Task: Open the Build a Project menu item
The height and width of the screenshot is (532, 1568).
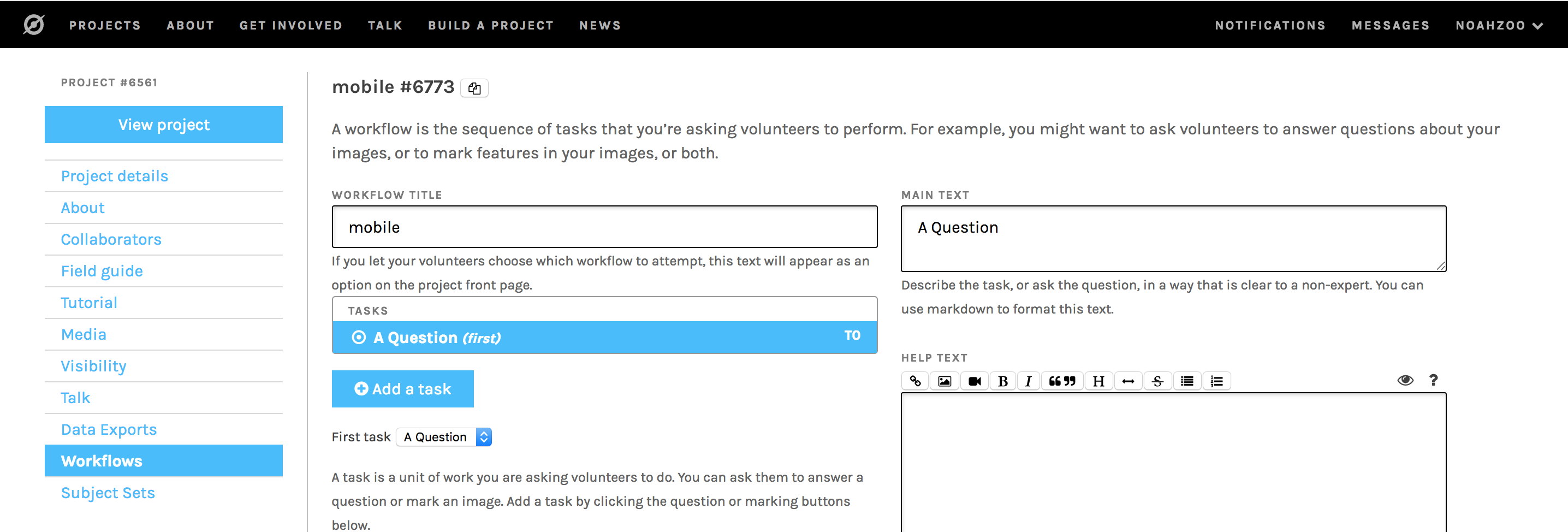Action: pyautogui.click(x=491, y=26)
